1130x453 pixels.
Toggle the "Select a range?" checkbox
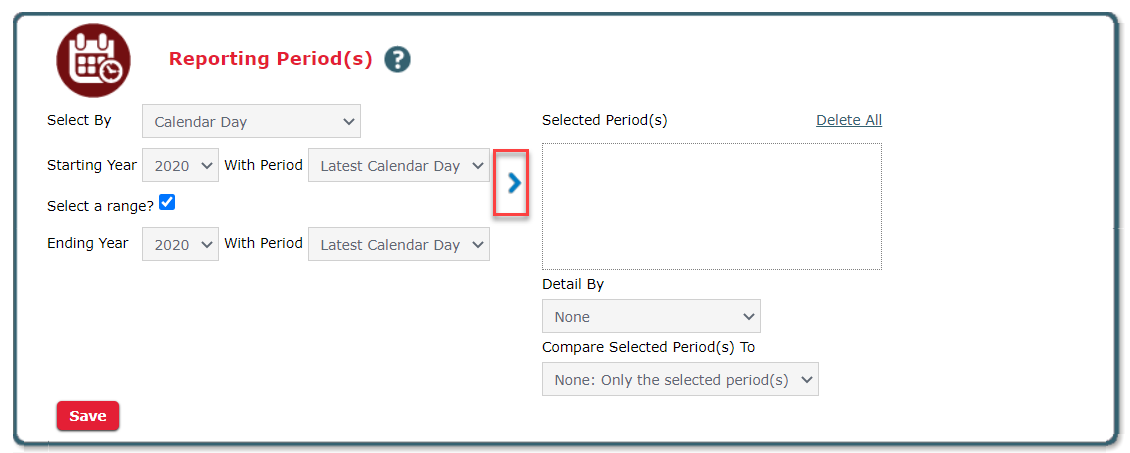(x=167, y=203)
